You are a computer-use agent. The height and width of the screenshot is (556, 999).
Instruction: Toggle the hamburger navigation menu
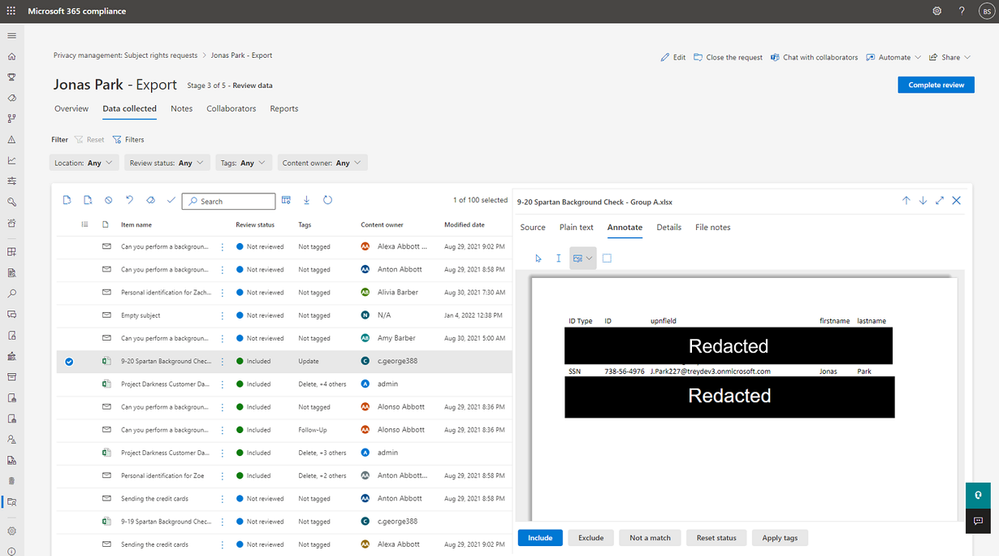[x=11, y=36]
